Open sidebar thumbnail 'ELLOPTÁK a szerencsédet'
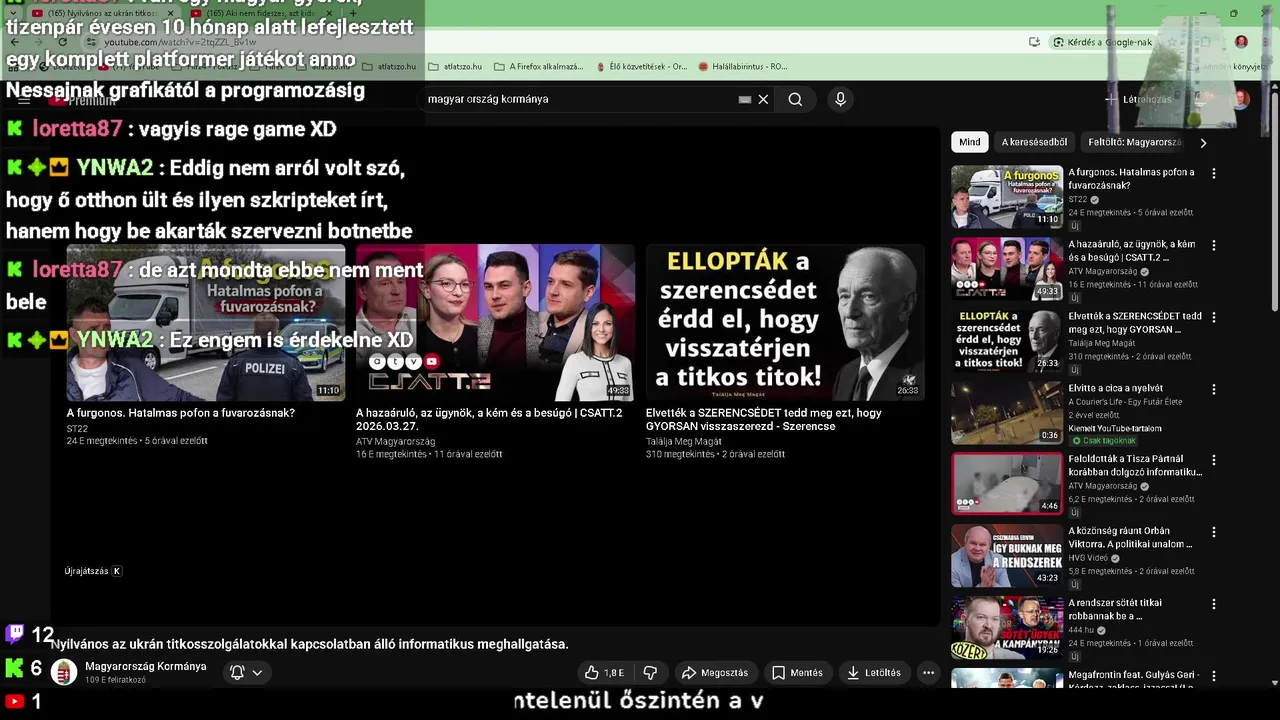The image size is (1280, 720). pyautogui.click(x=1007, y=341)
